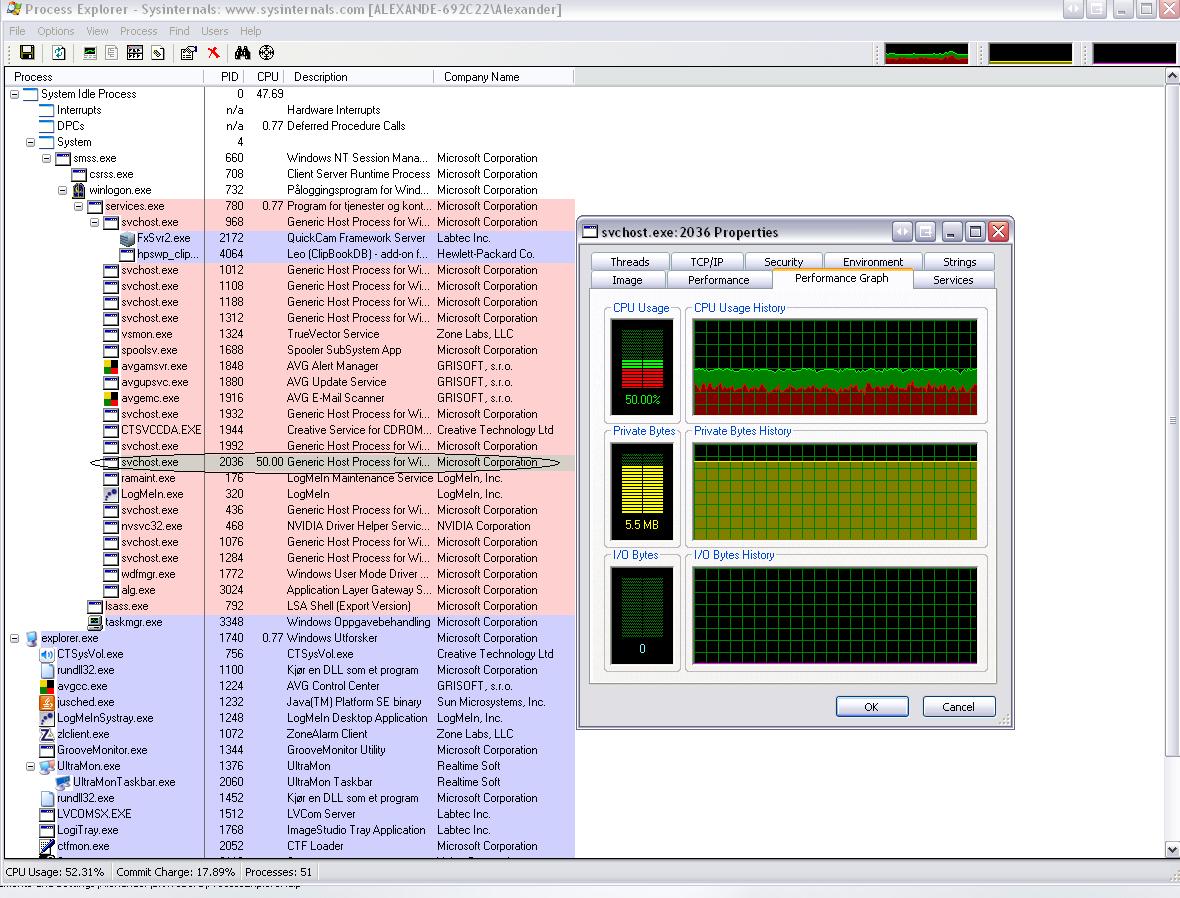Image resolution: width=1180 pixels, height=898 pixels.
Task: Switch to the Performance tab
Action: click(x=719, y=280)
